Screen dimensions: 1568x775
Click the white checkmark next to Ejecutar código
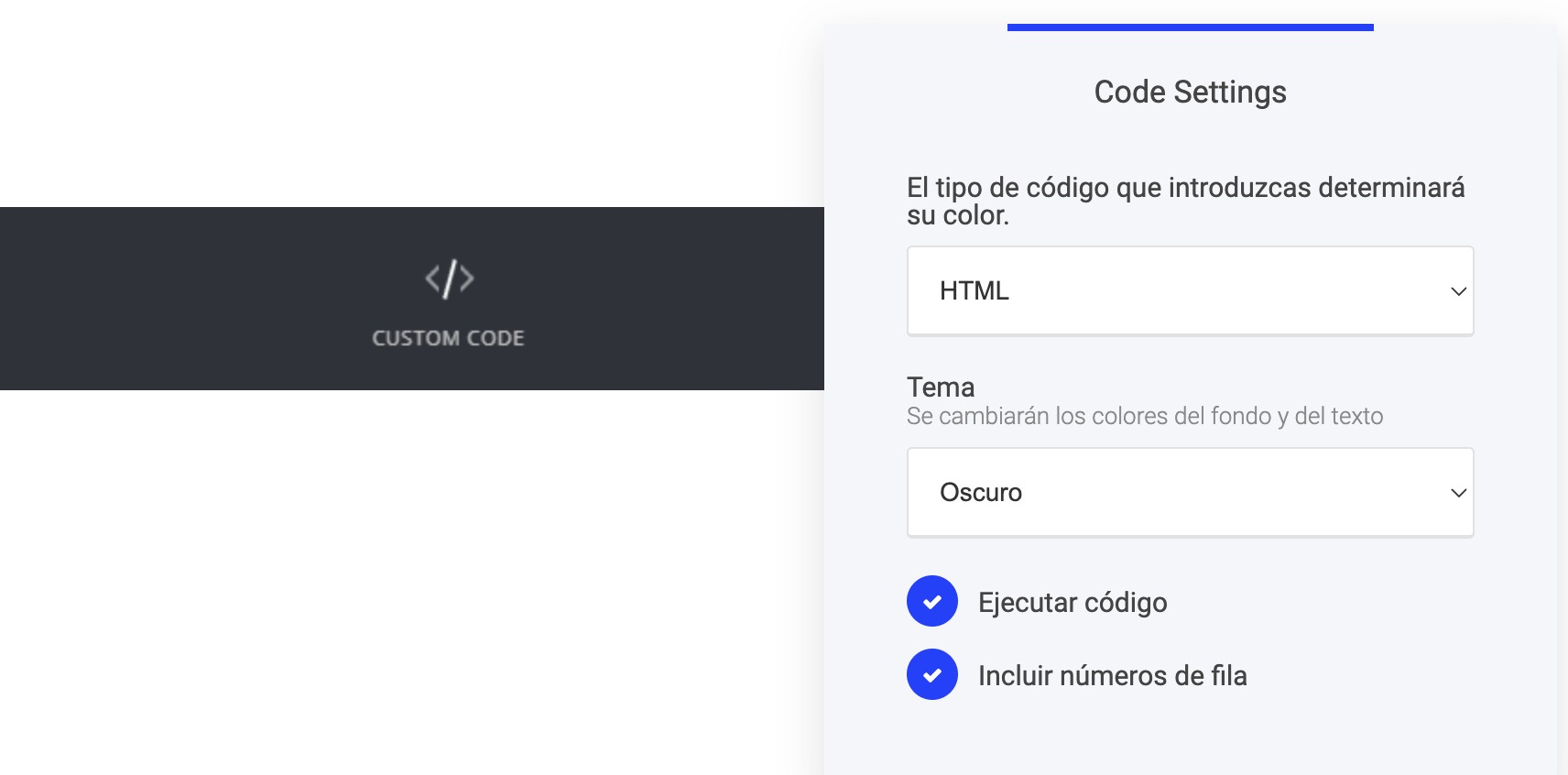932,602
